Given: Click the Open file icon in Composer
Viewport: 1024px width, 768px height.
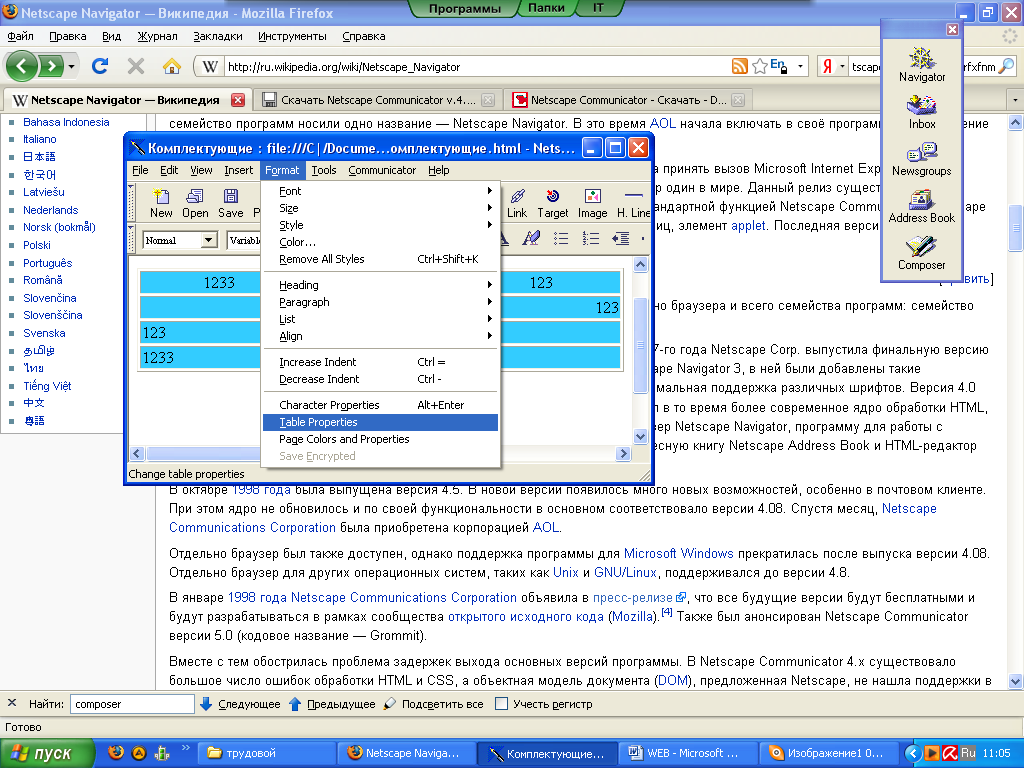Looking at the screenshot, I should click(x=195, y=203).
